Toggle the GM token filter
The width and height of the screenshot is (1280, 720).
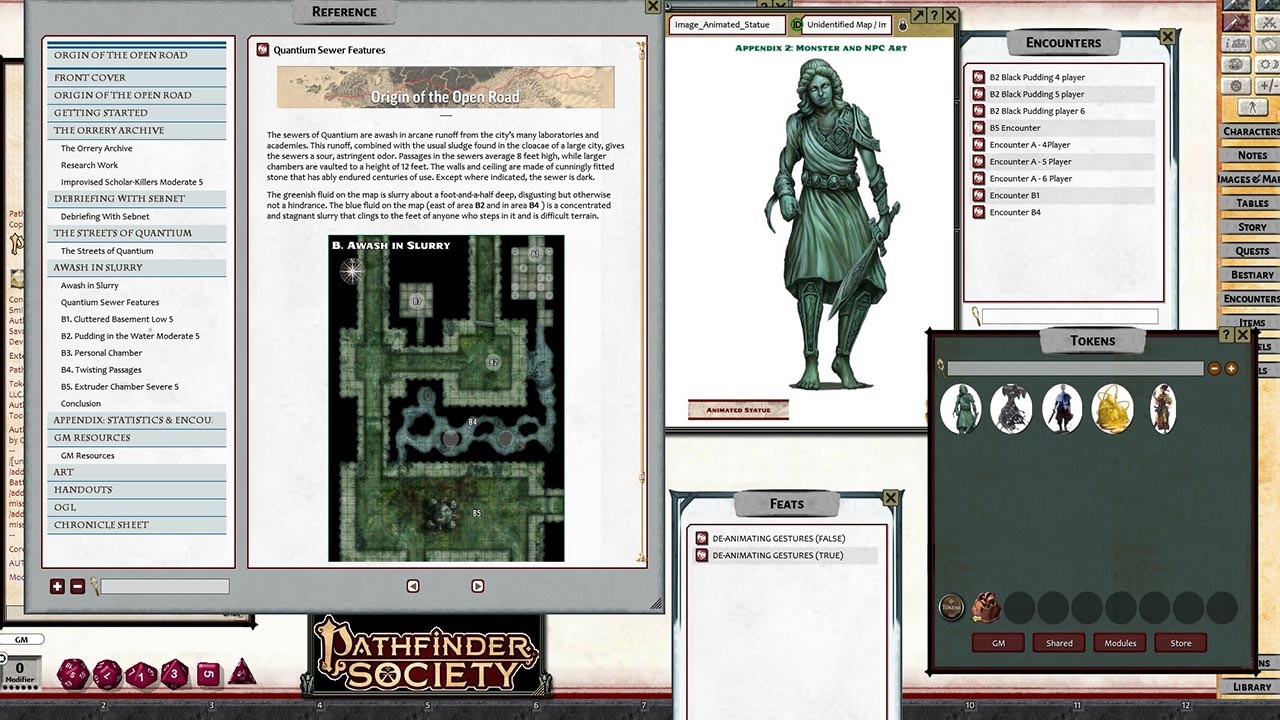click(997, 643)
